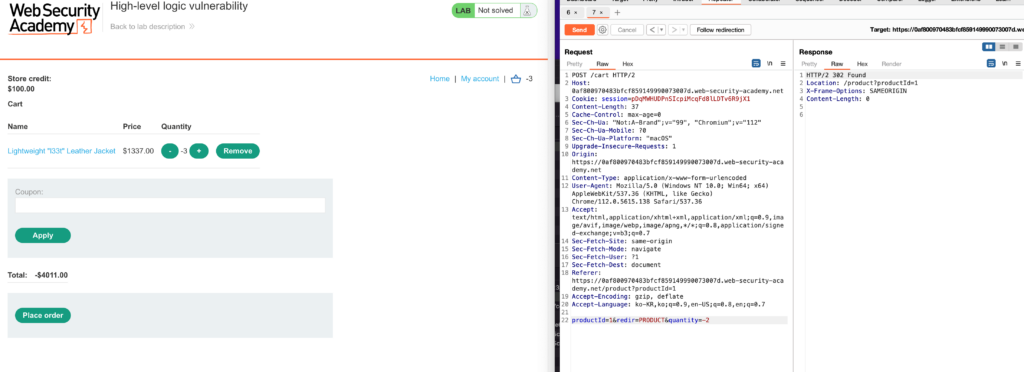Remove the leather jacket from cart

pos(238,151)
